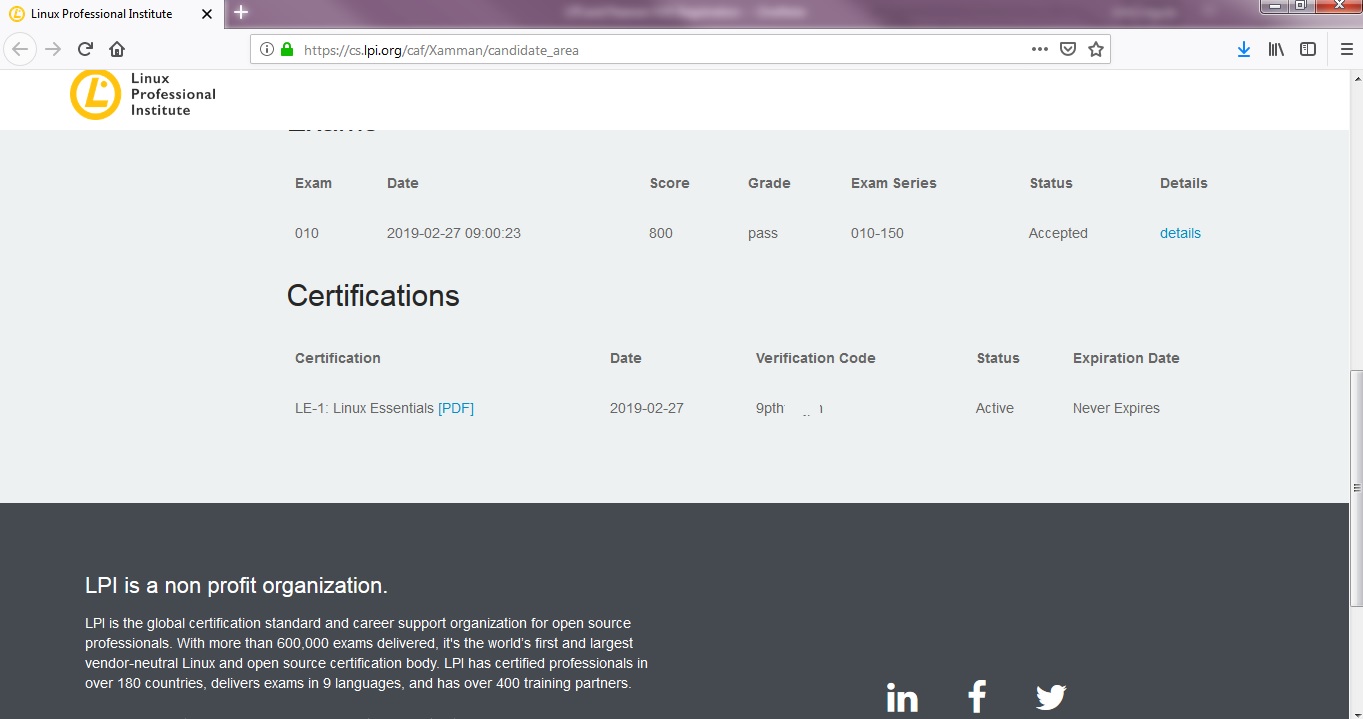Reload the current page
The width and height of the screenshot is (1363, 719).
(x=85, y=47)
